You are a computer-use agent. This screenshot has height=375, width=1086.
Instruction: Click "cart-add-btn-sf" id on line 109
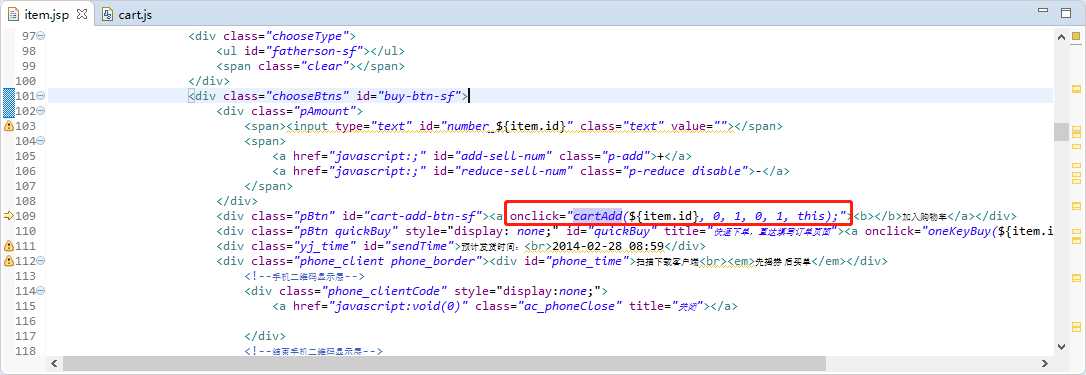click(422, 216)
